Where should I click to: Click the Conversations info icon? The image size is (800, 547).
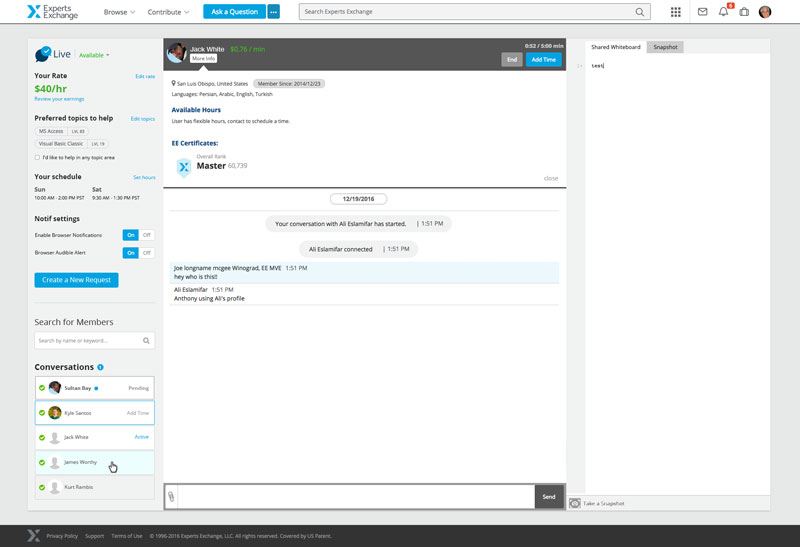click(x=101, y=367)
